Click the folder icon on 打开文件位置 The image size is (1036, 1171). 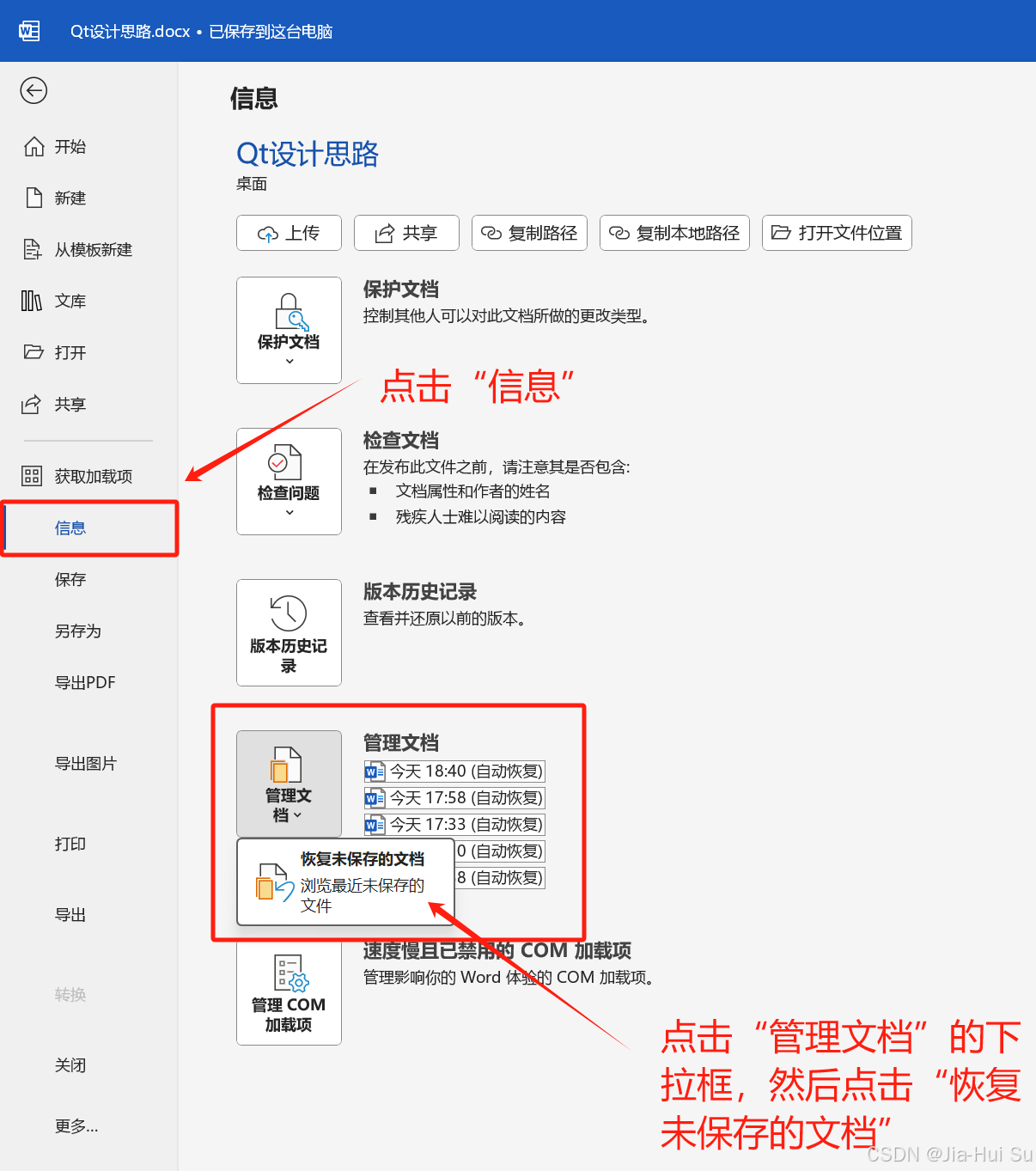[781, 232]
